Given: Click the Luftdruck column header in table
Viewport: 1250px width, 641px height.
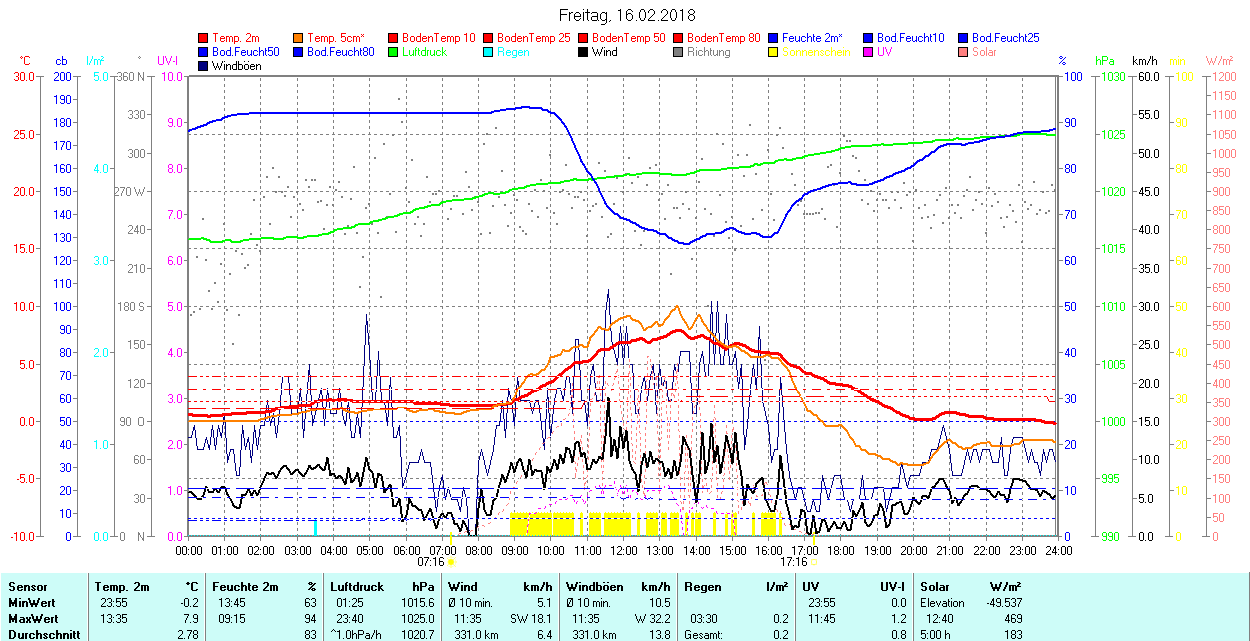Looking at the screenshot, I should point(357,587).
